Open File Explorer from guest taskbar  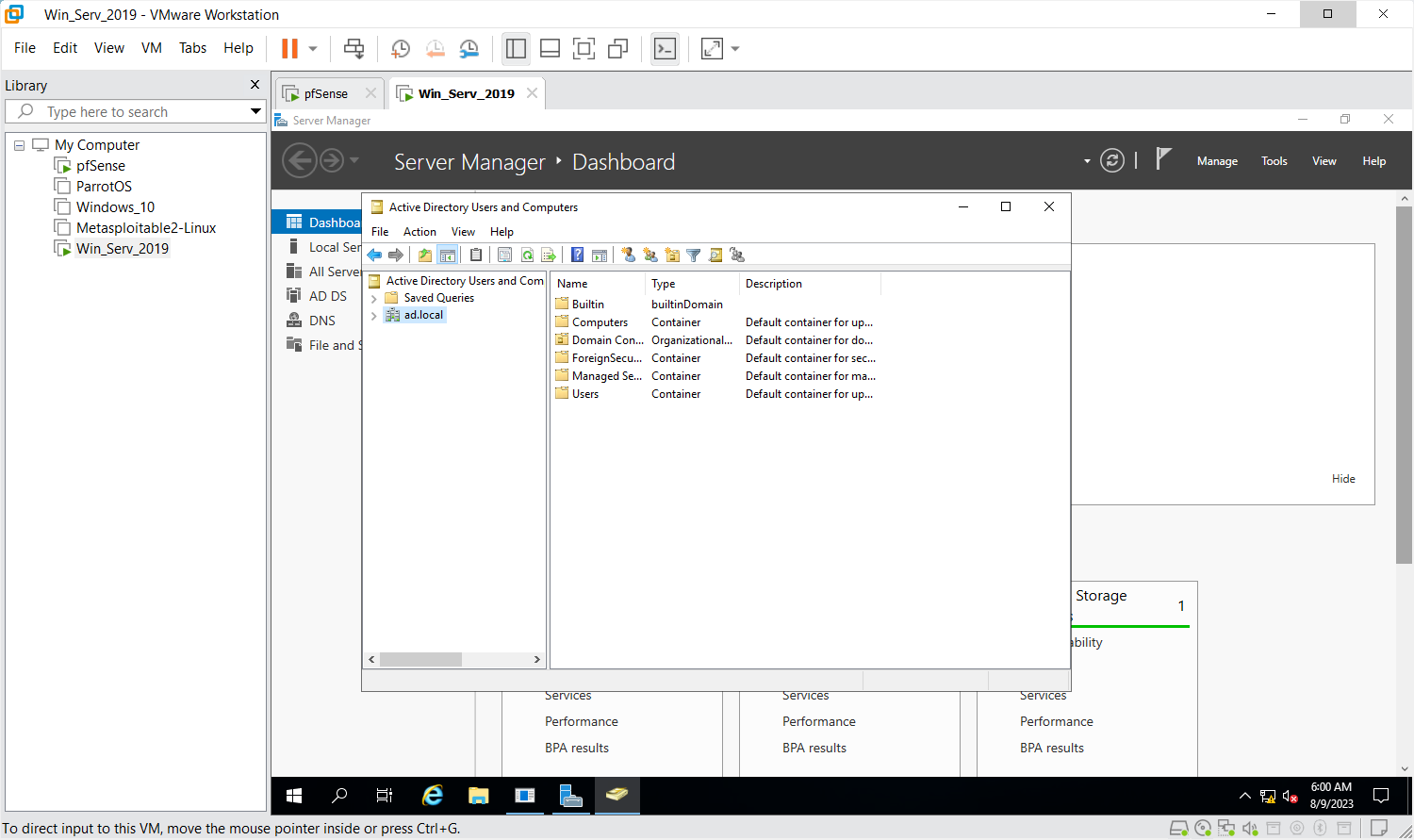(x=479, y=796)
